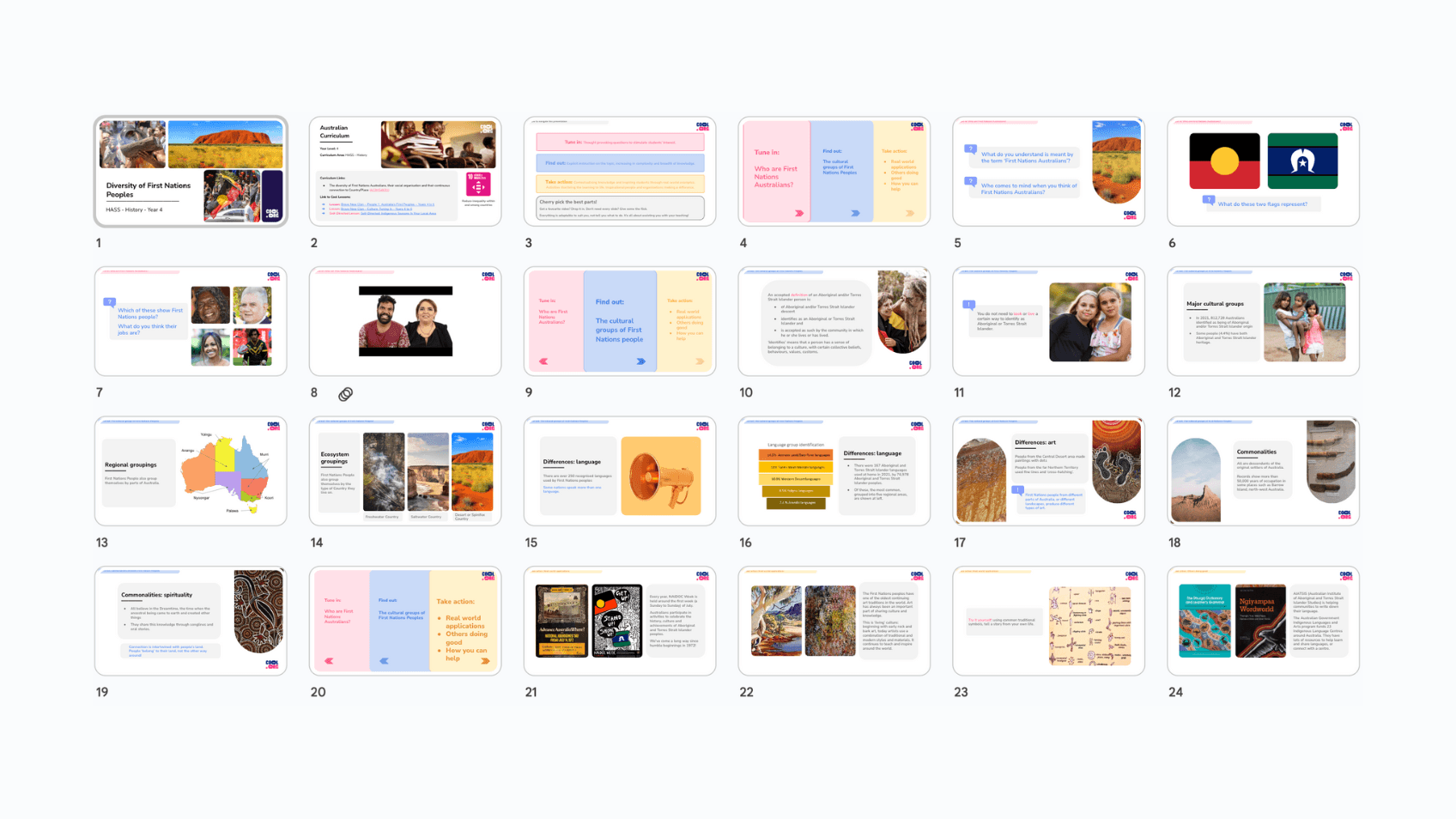Click the linked-slide icon beside slide 8

pos(345,394)
